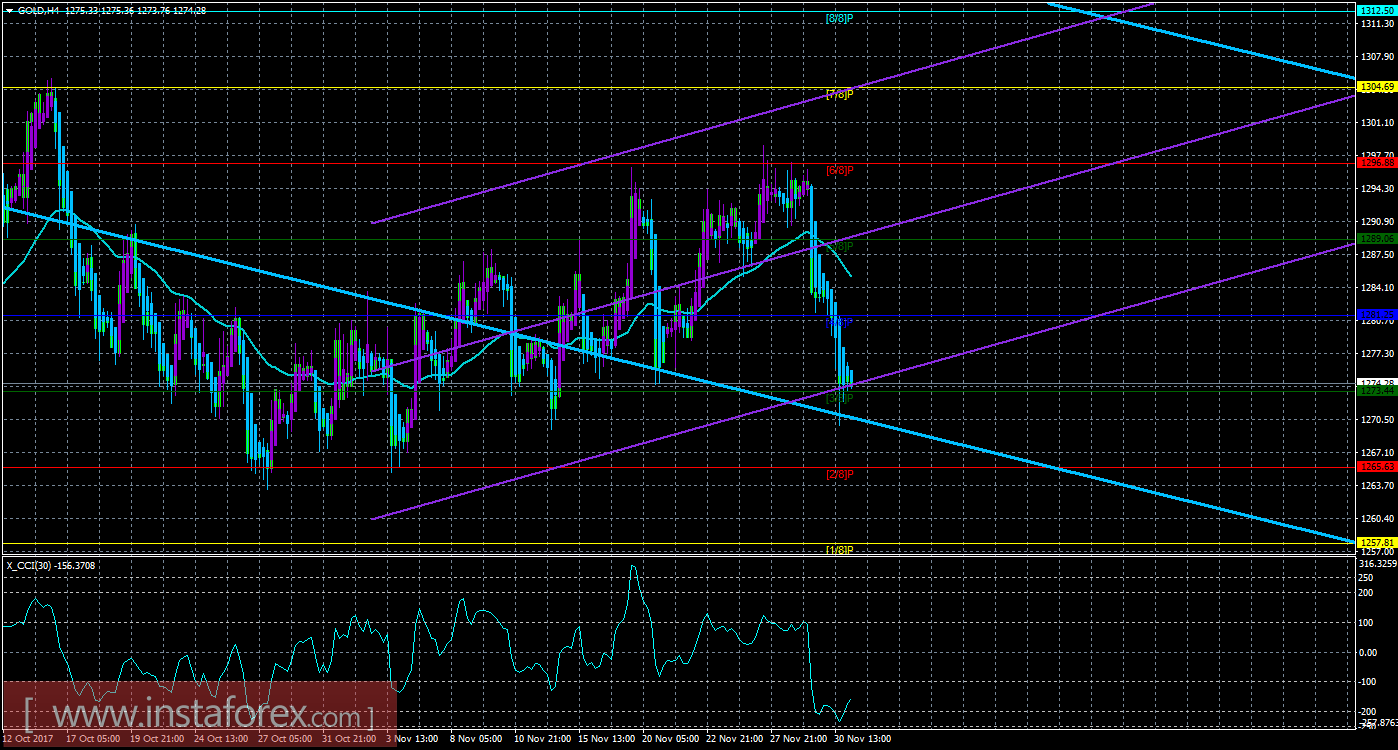
Task: Click the 17 Oct 05:00 time label
Action: [x=92, y=740]
